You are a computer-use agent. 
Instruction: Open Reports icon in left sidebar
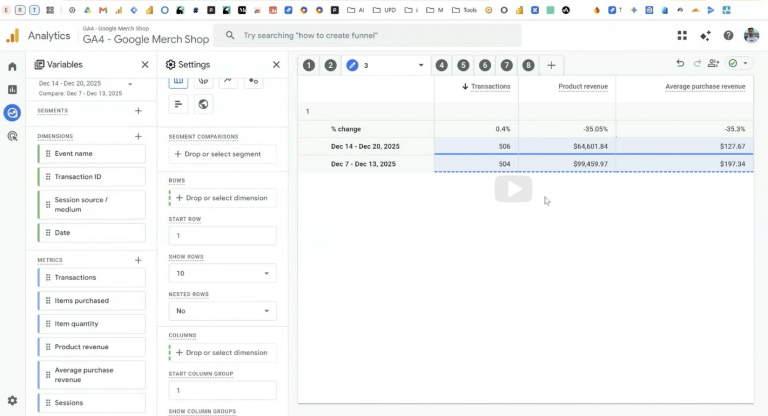coord(12,89)
